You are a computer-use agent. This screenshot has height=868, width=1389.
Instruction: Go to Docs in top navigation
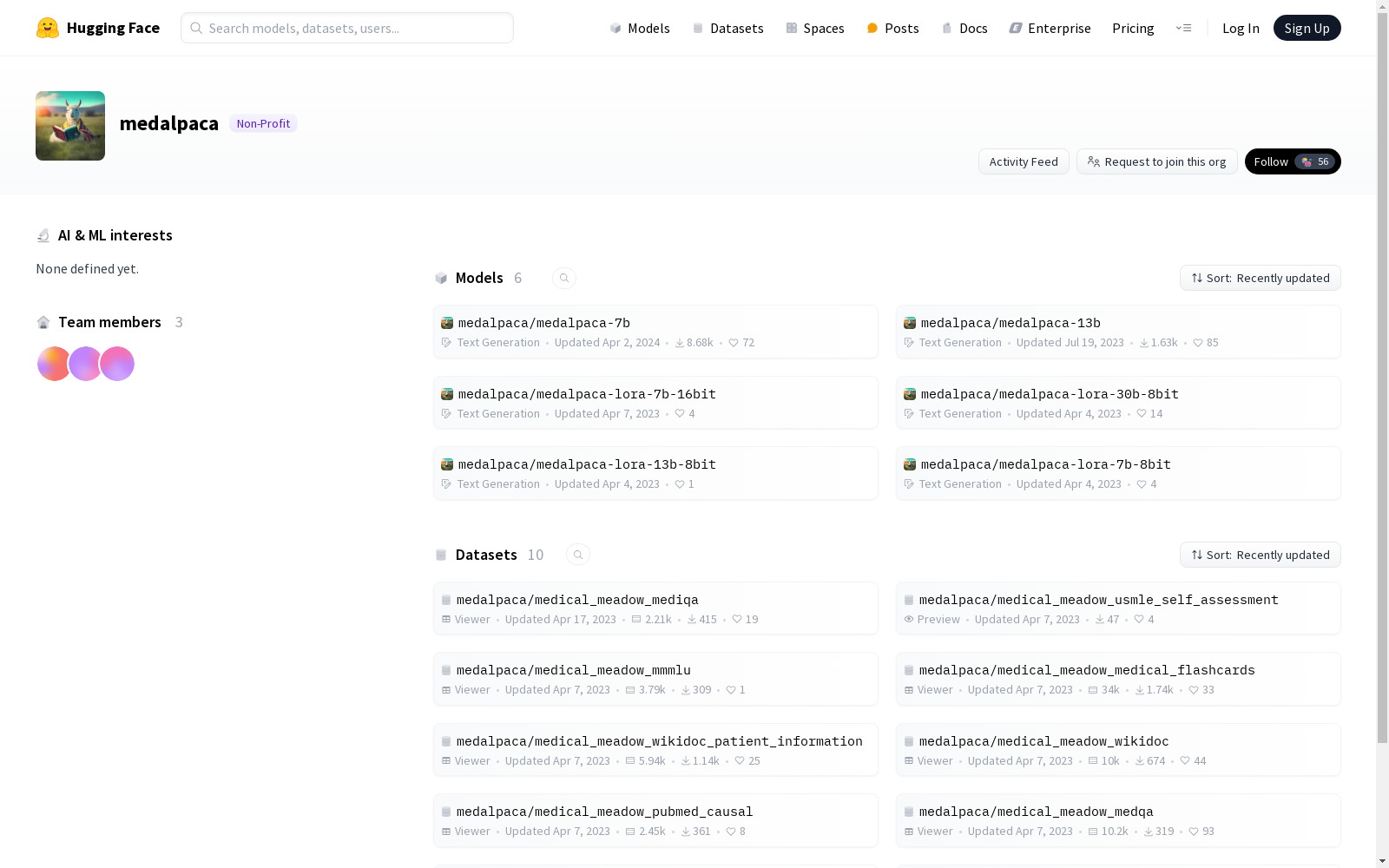pyautogui.click(x=964, y=28)
